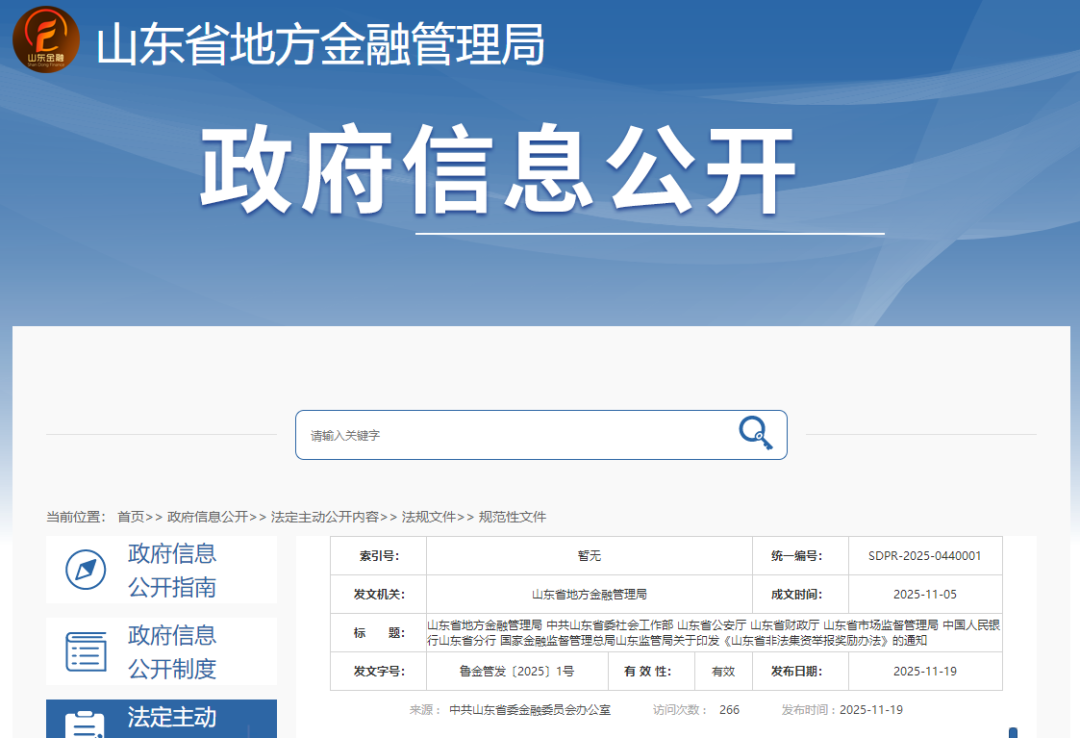Select the SDPR-2025-0440001 unified number cell
This screenshot has width=1080, height=738.
(x=926, y=556)
